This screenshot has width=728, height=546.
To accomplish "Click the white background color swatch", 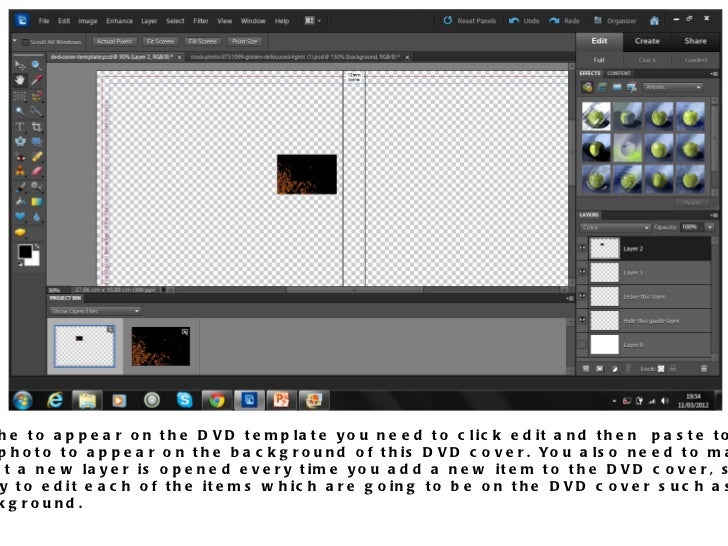I will point(34,260).
